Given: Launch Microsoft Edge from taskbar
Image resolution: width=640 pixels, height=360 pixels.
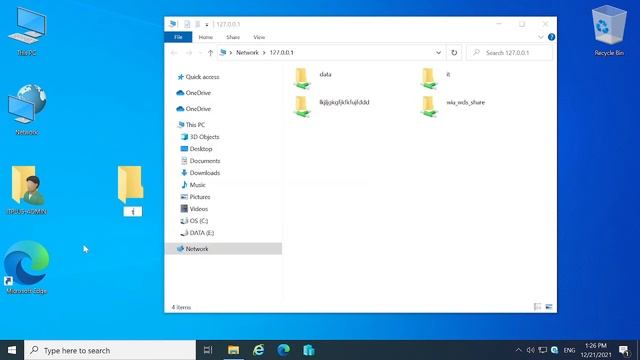Looking at the screenshot, I should 283,350.
